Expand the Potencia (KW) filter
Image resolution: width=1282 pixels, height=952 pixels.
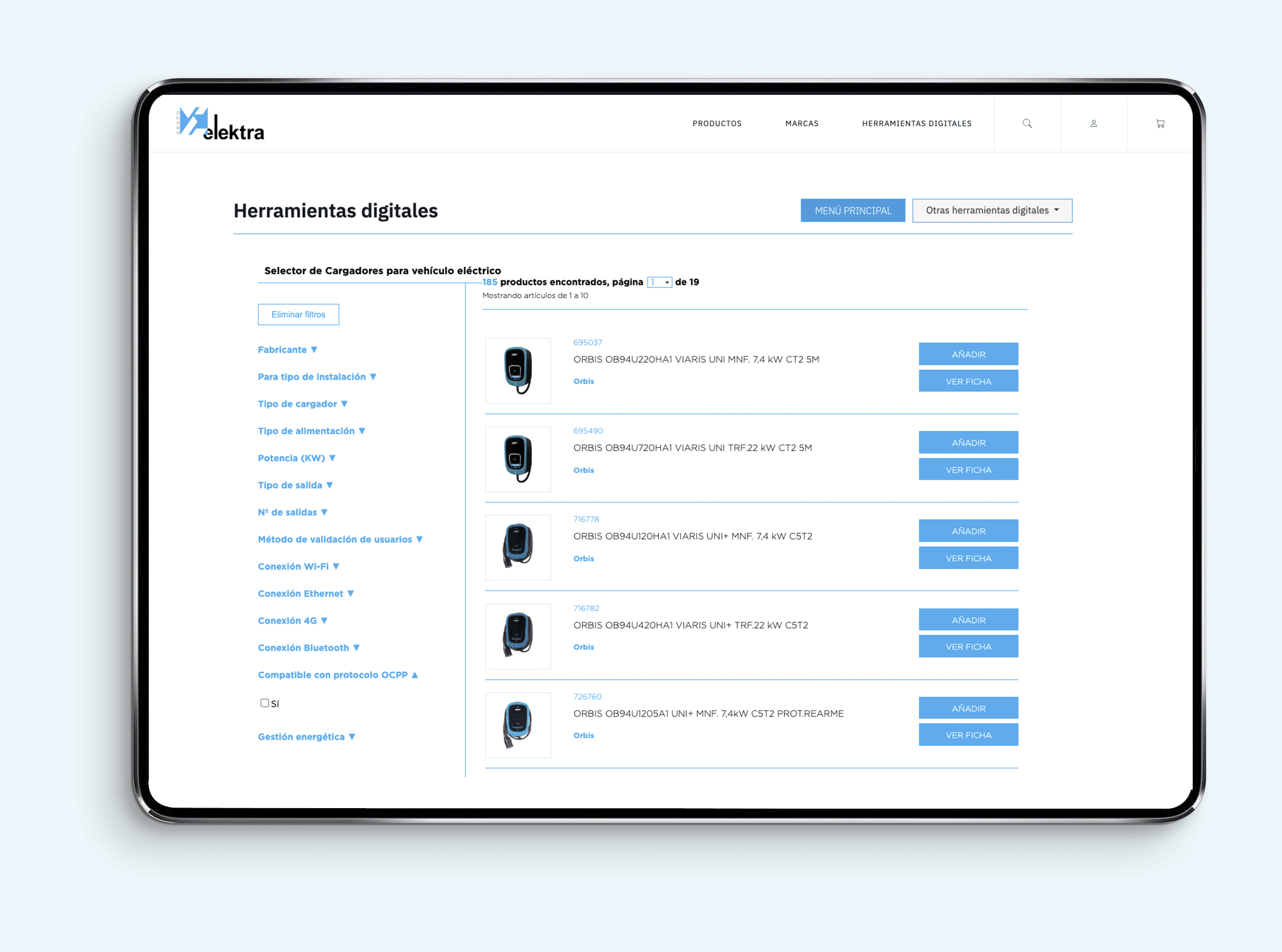[297, 457]
